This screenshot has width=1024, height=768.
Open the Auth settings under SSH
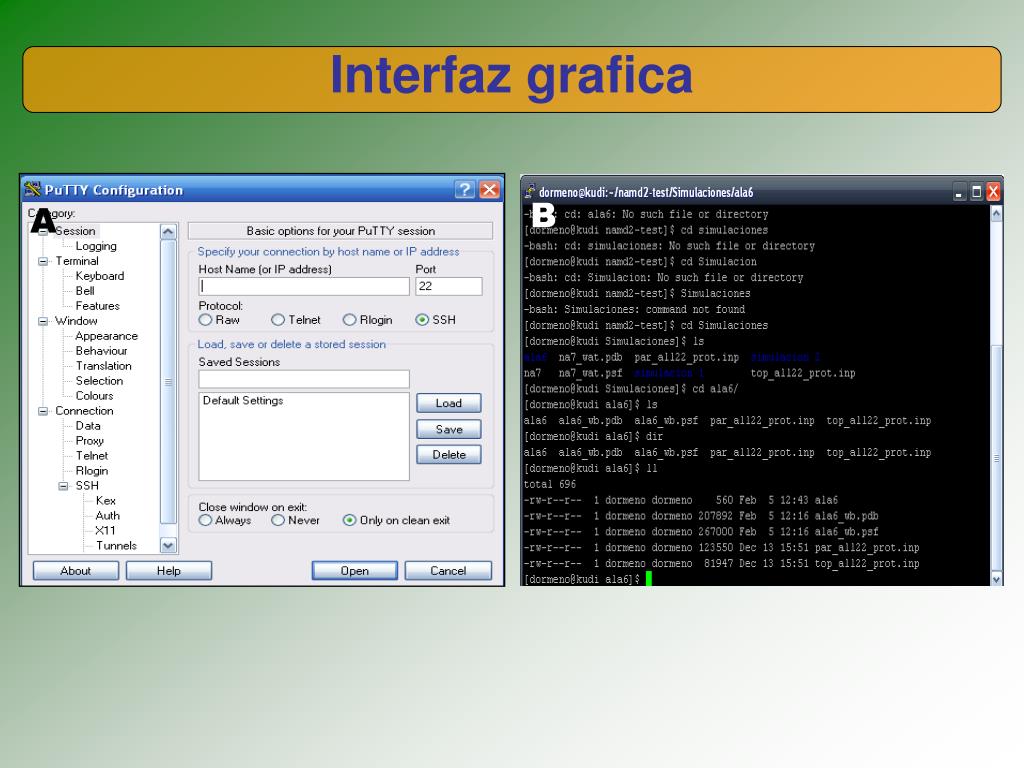108,516
